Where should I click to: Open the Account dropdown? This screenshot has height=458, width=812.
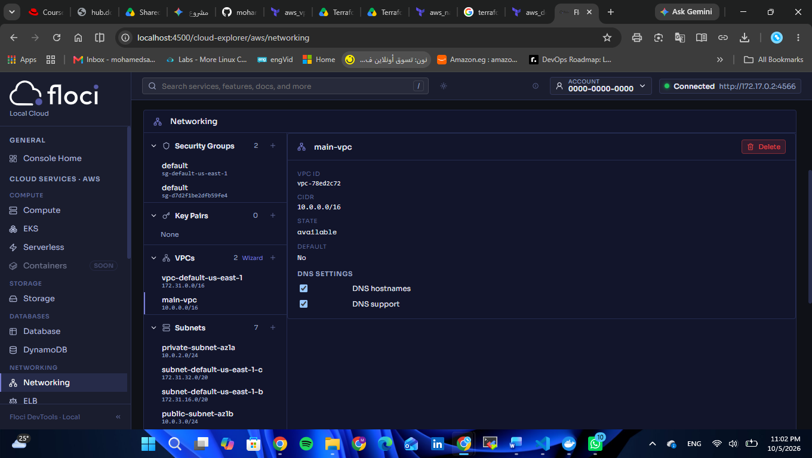click(x=600, y=86)
